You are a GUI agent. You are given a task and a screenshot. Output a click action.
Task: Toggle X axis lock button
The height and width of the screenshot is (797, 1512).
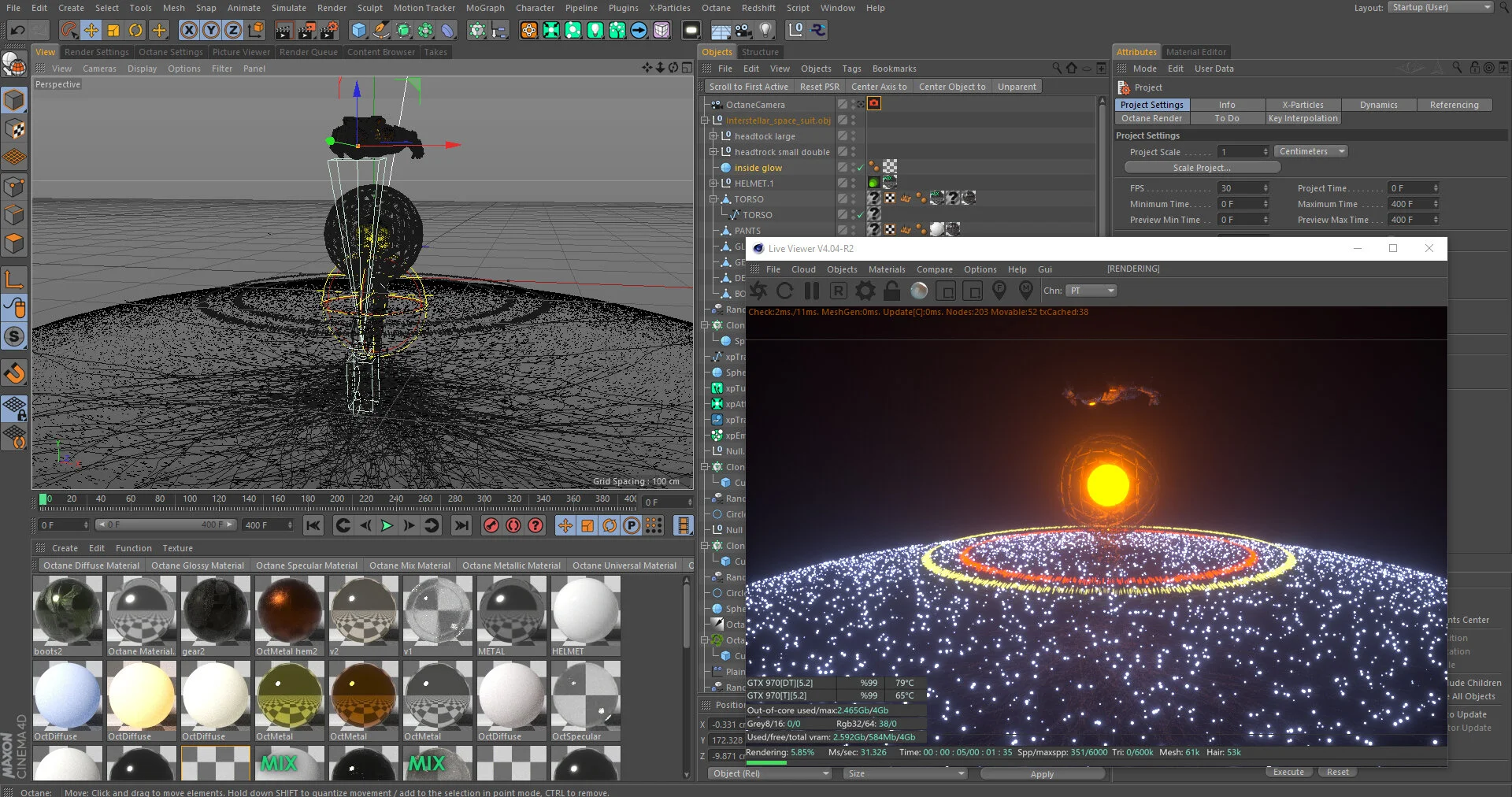(x=189, y=31)
